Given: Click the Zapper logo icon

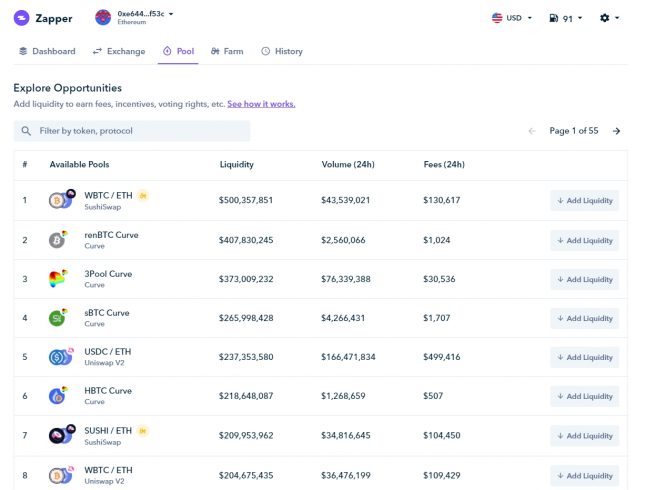Looking at the screenshot, I should click(21, 18).
